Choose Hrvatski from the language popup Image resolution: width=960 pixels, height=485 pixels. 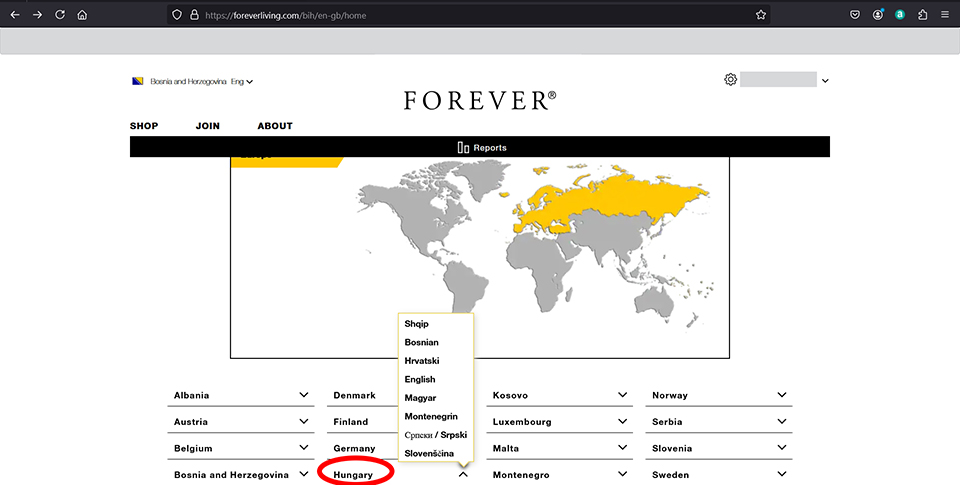point(422,361)
